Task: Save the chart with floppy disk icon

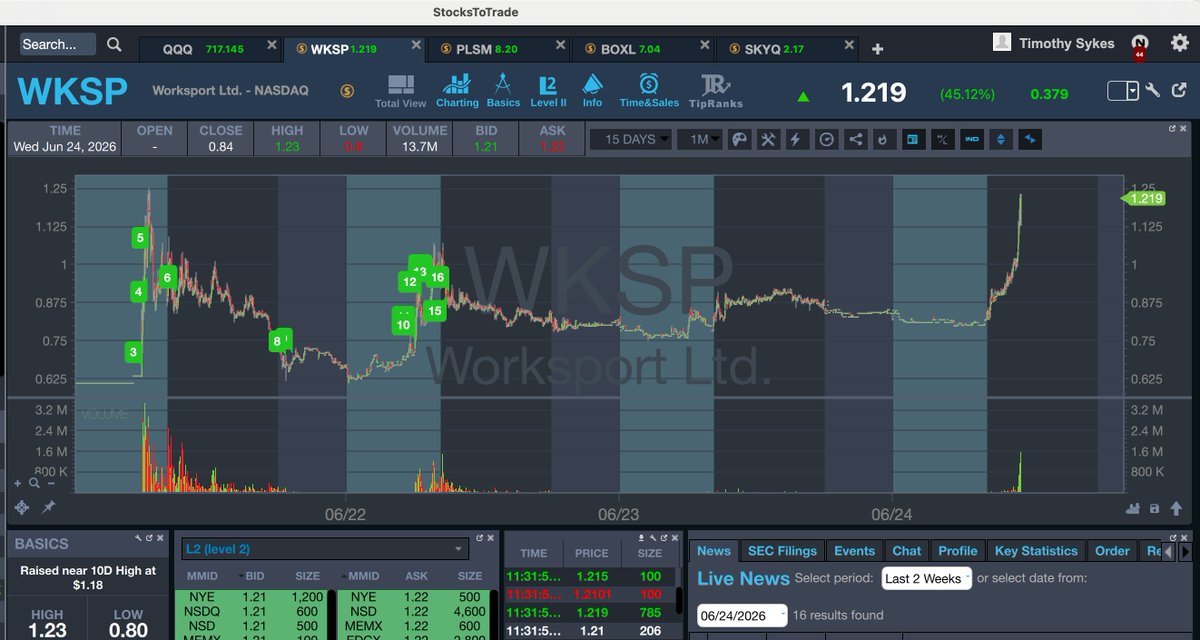Action: pyautogui.click(x=1155, y=508)
